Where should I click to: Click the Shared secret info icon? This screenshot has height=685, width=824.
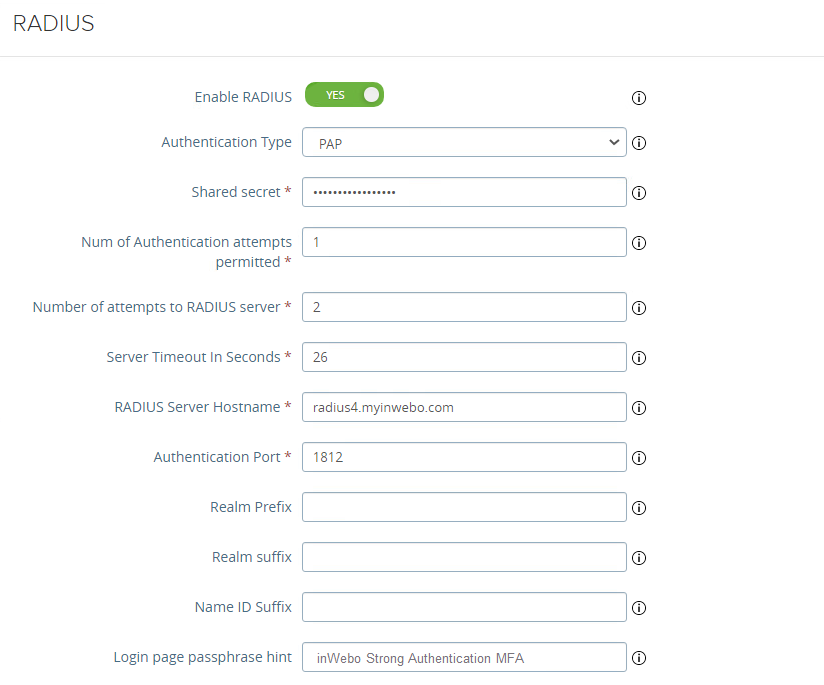tap(638, 192)
